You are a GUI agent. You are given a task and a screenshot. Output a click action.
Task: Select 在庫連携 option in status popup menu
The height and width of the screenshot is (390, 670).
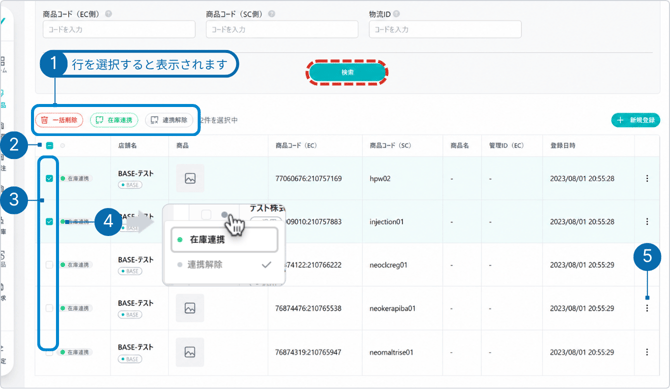tap(224, 240)
